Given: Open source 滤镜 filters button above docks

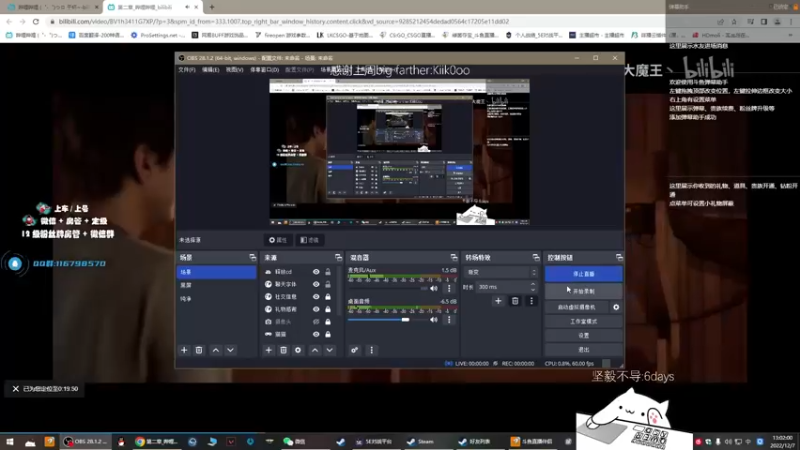Looking at the screenshot, I should coord(310,240).
